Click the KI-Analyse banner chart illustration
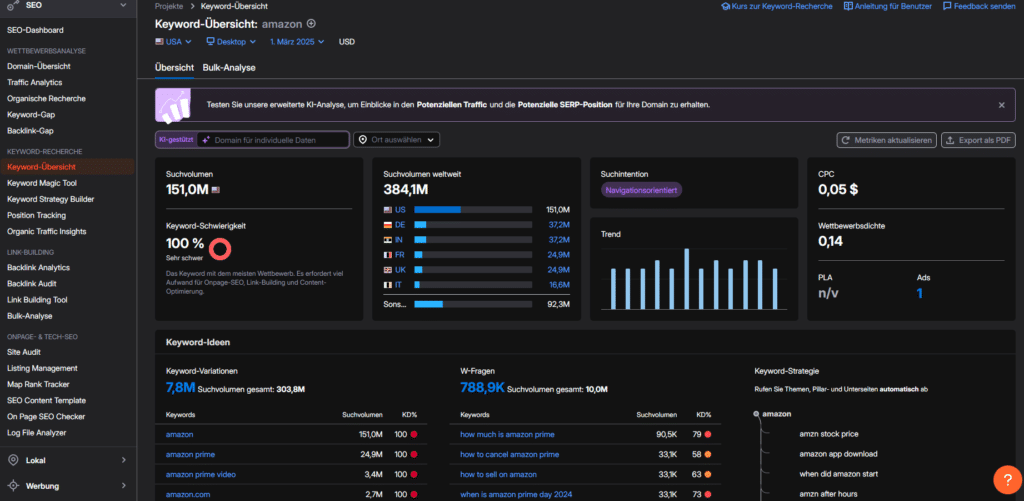Screen dimensions: 1024x501 tap(172, 105)
